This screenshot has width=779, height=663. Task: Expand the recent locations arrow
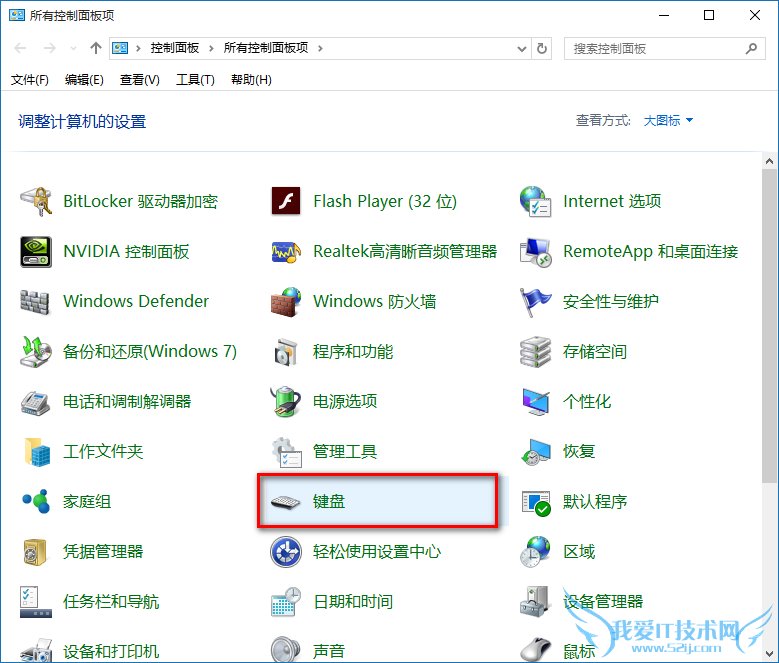point(74,49)
